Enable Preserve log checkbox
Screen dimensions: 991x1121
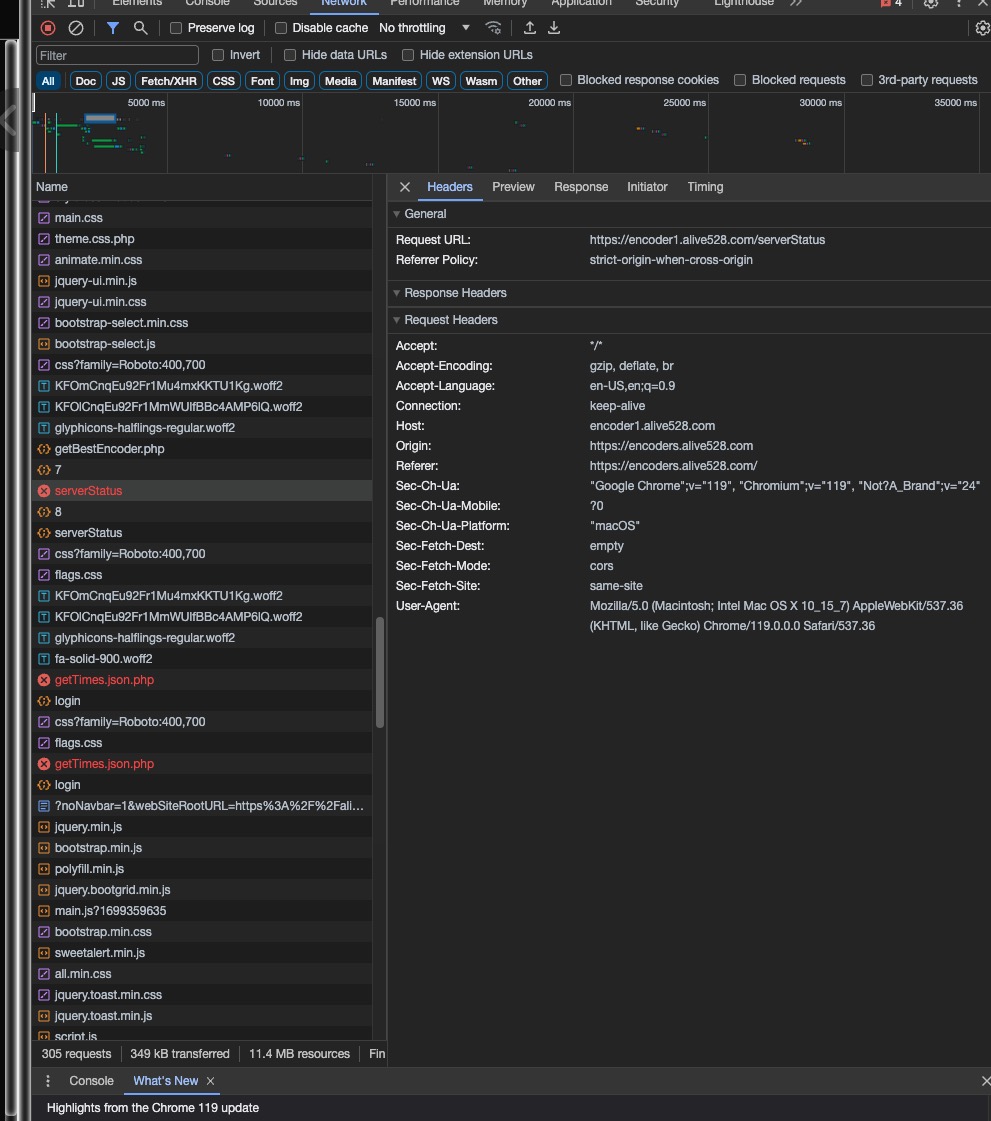point(176,28)
